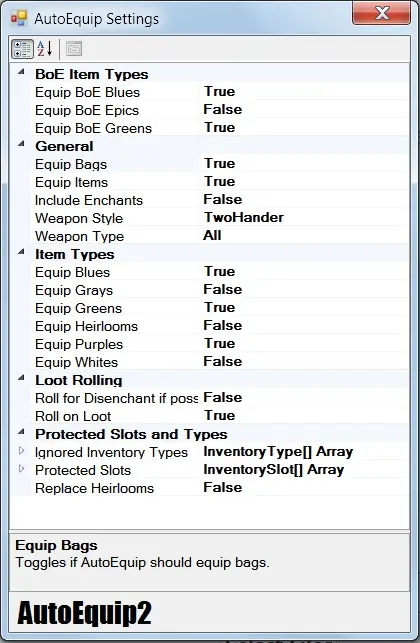Click the BoE Item Types category header
This screenshot has height=643, width=420.
pyautogui.click(x=91, y=74)
